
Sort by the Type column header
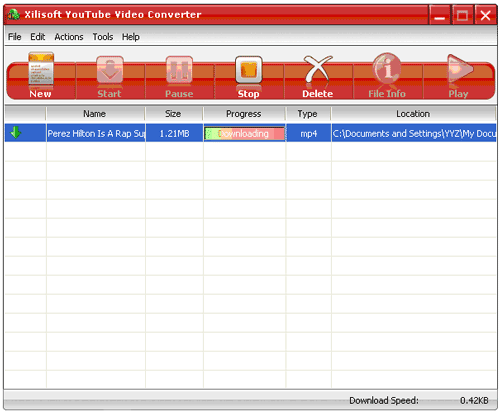point(308,114)
